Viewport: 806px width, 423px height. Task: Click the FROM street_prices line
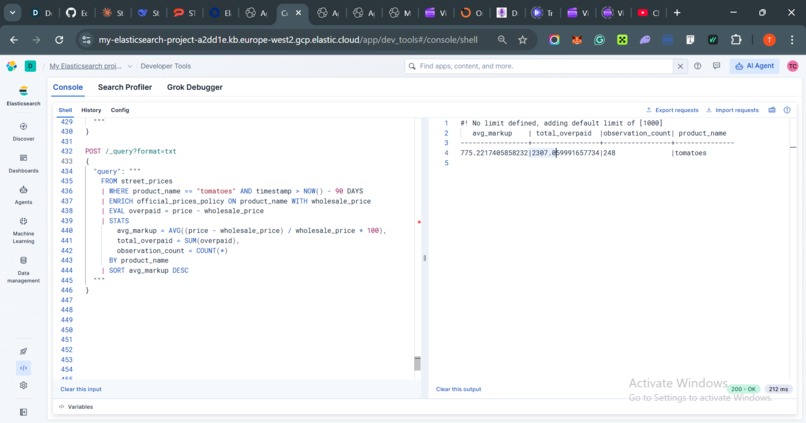point(137,181)
